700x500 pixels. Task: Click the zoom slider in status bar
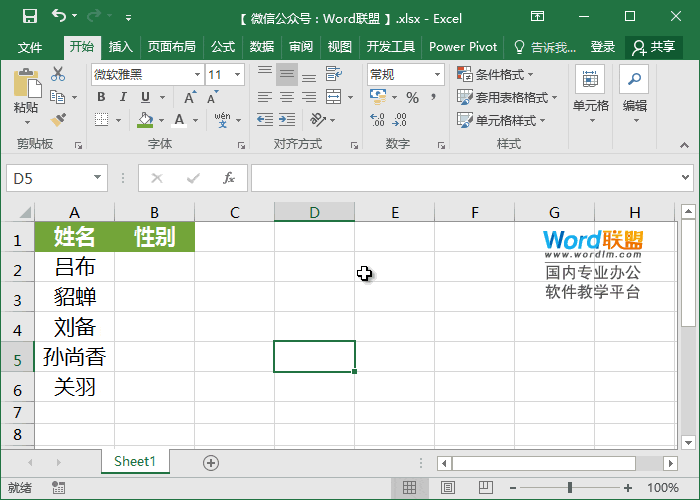(570, 488)
